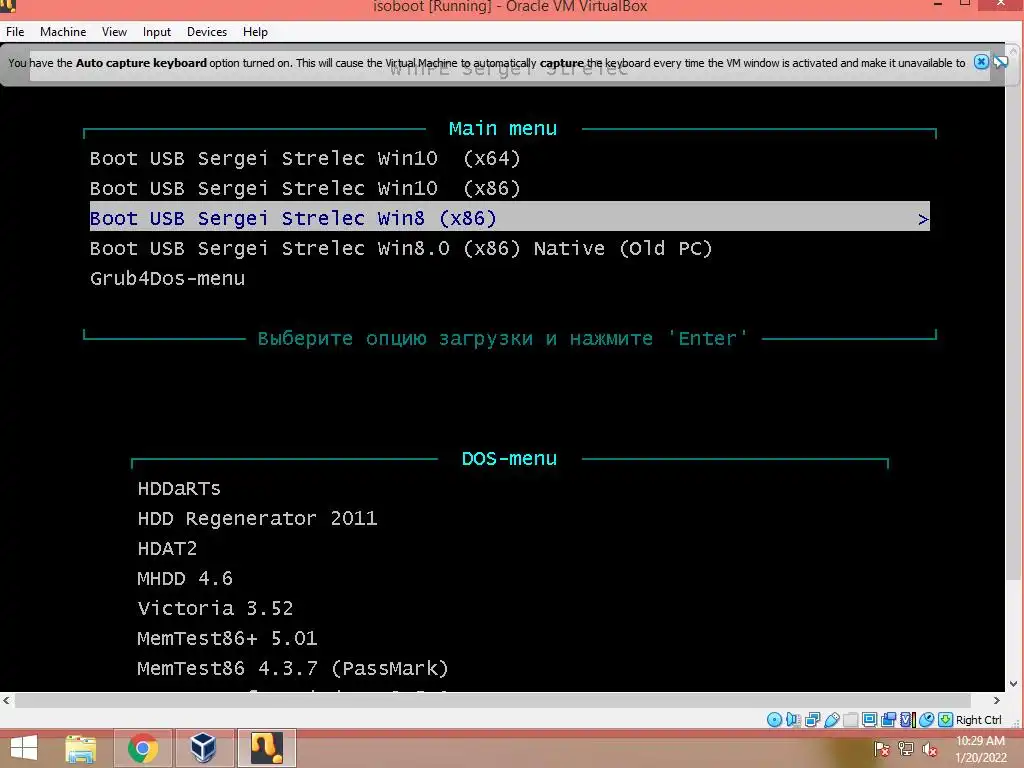Select Boot USB Sergei Strelec Win10 (x64)

coord(305,158)
